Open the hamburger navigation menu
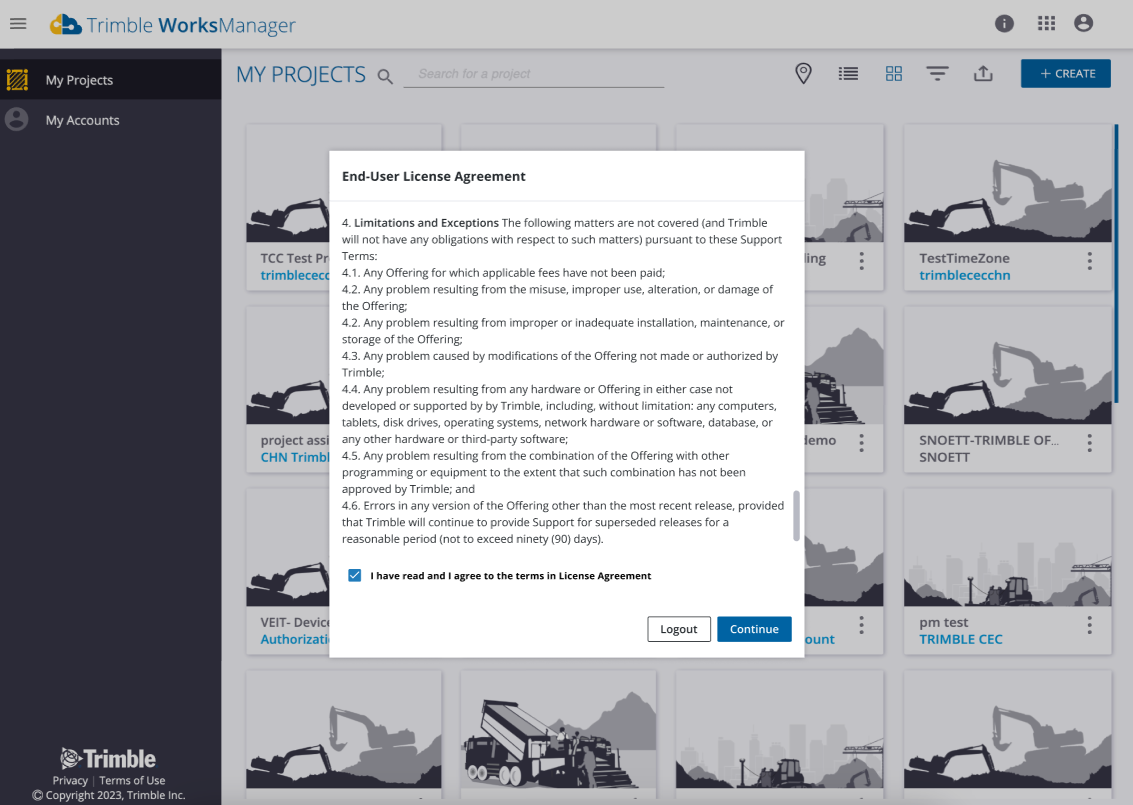This screenshot has height=805, width=1133. 18,24
